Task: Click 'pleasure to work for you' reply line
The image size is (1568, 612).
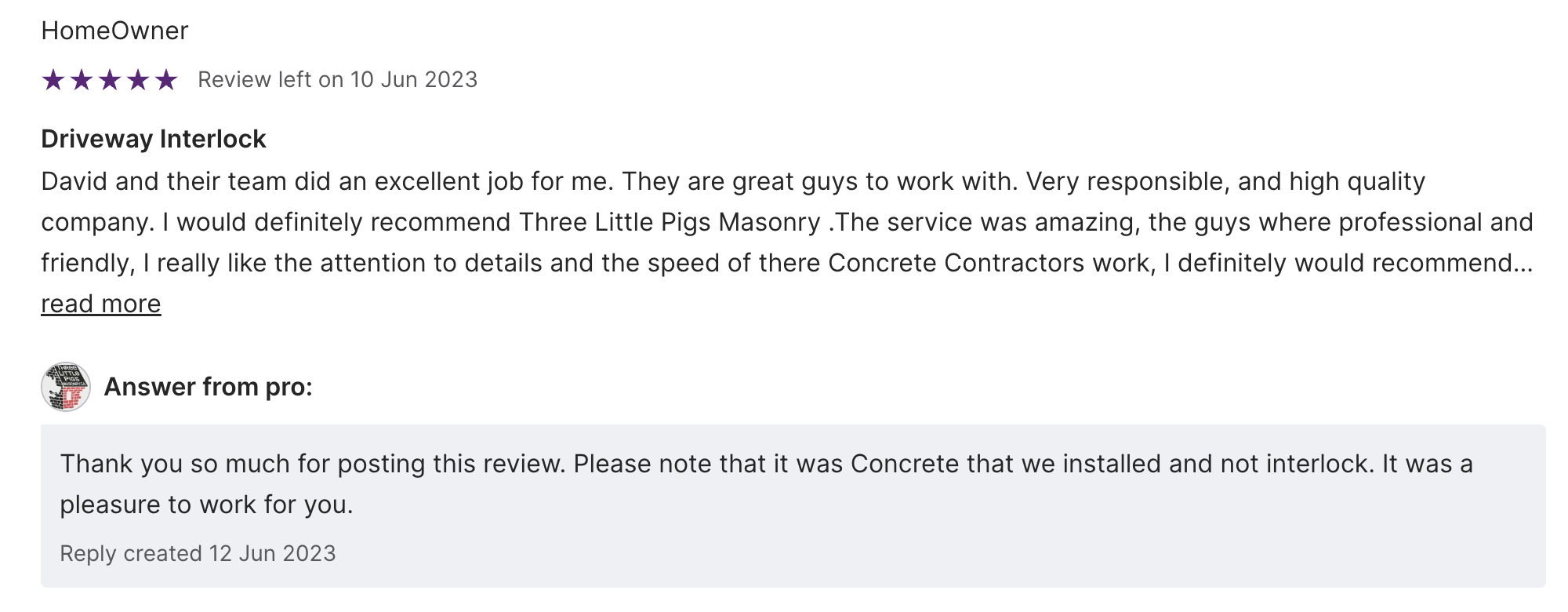Action: [x=206, y=505]
